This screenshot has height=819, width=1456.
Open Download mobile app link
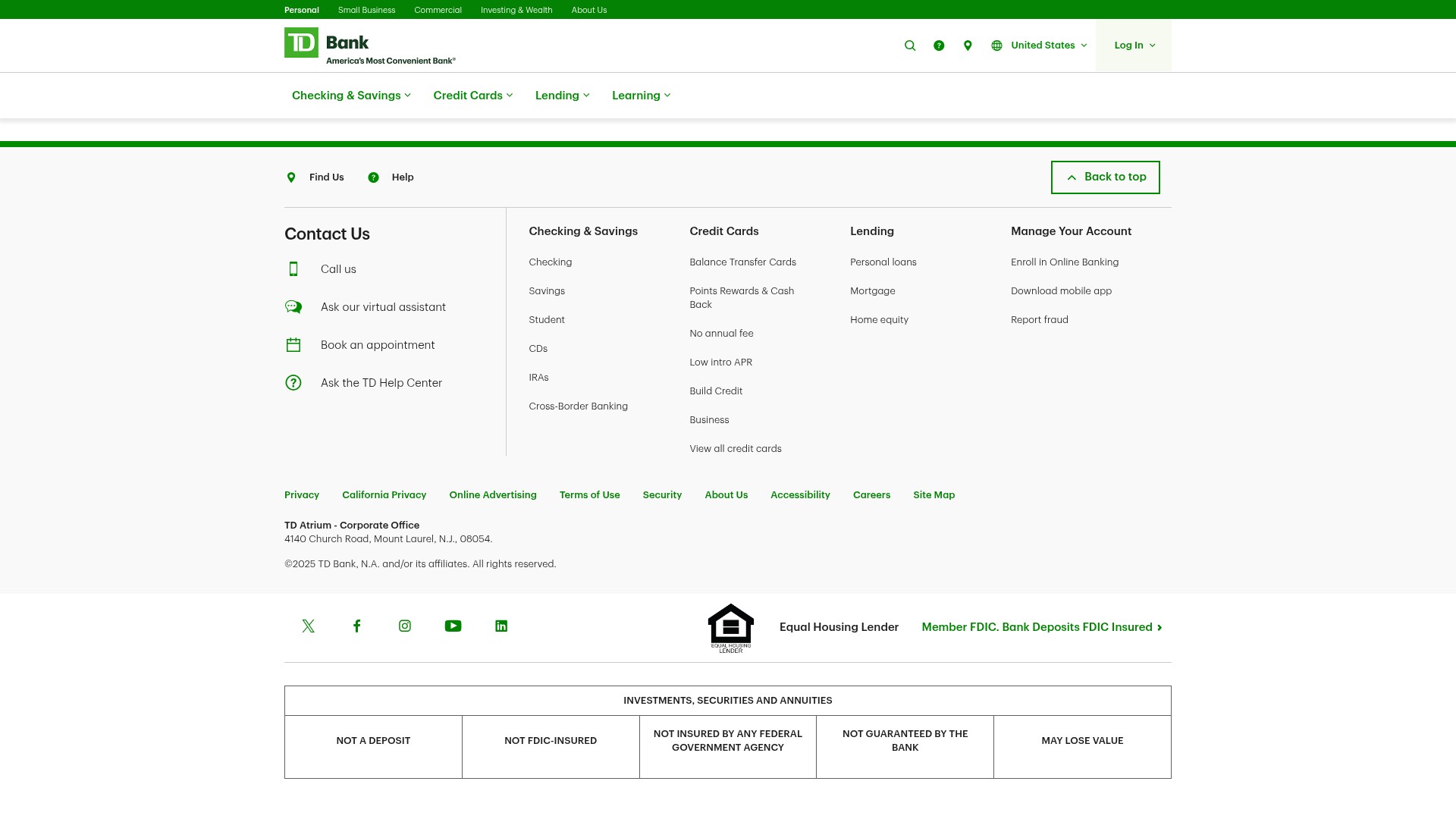[x=1061, y=291]
